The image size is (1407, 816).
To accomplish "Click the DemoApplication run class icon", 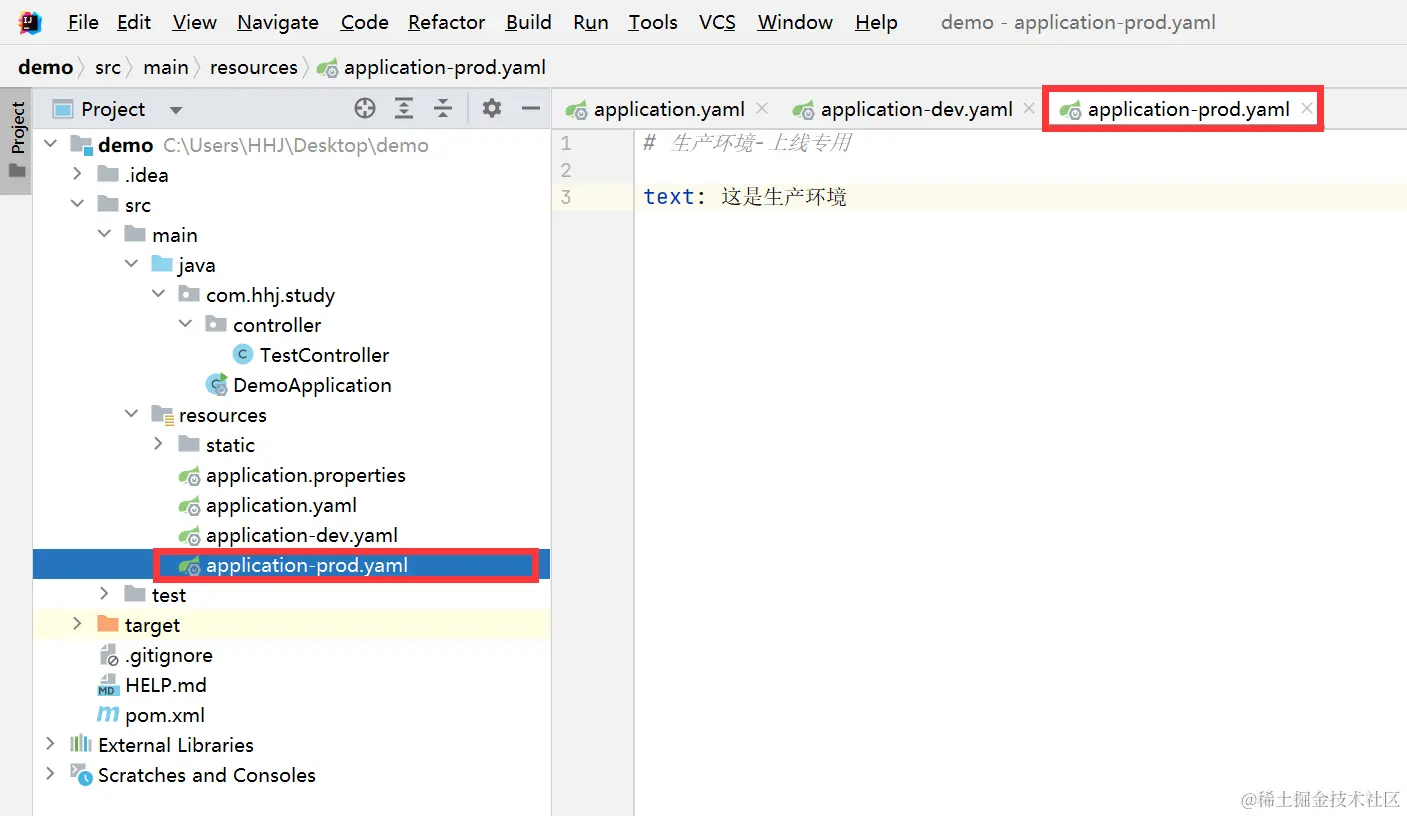I will [x=216, y=384].
